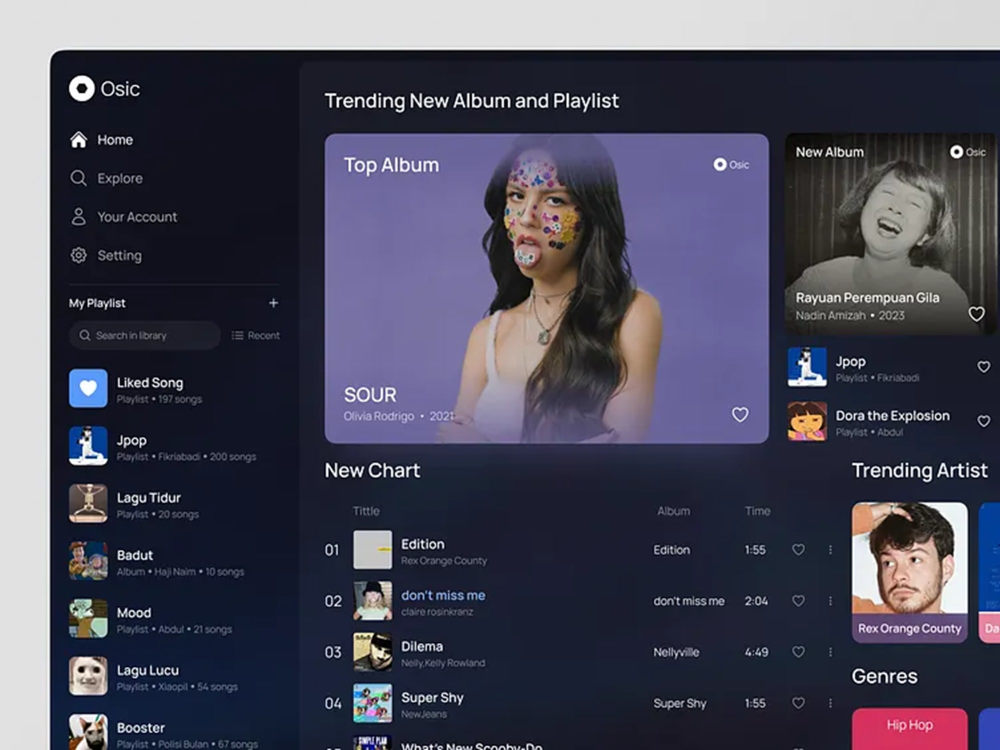Open Explore in the sidebar
The height and width of the screenshot is (750, 1000).
pyautogui.click(x=107, y=178)
